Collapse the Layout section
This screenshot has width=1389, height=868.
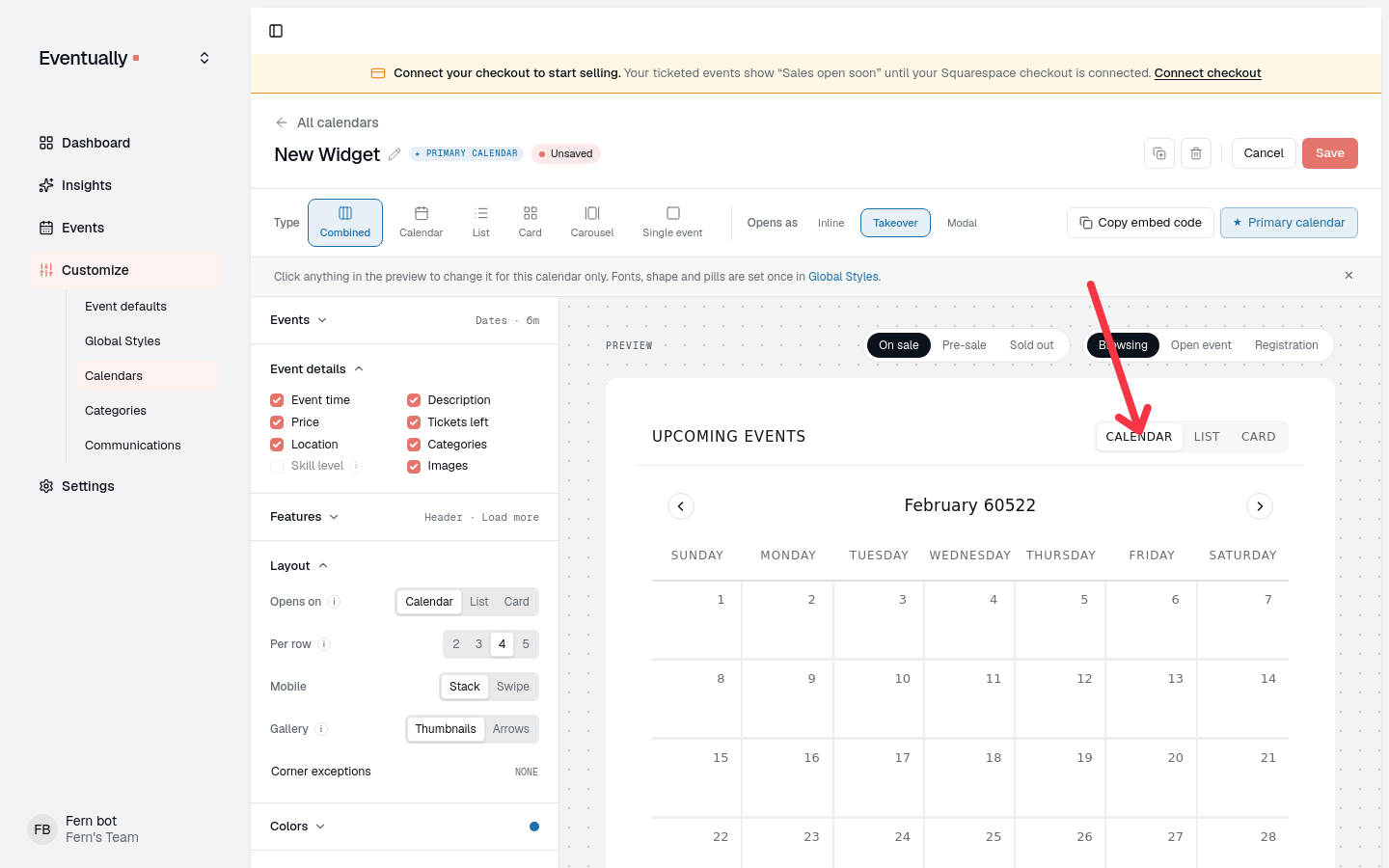299,566
